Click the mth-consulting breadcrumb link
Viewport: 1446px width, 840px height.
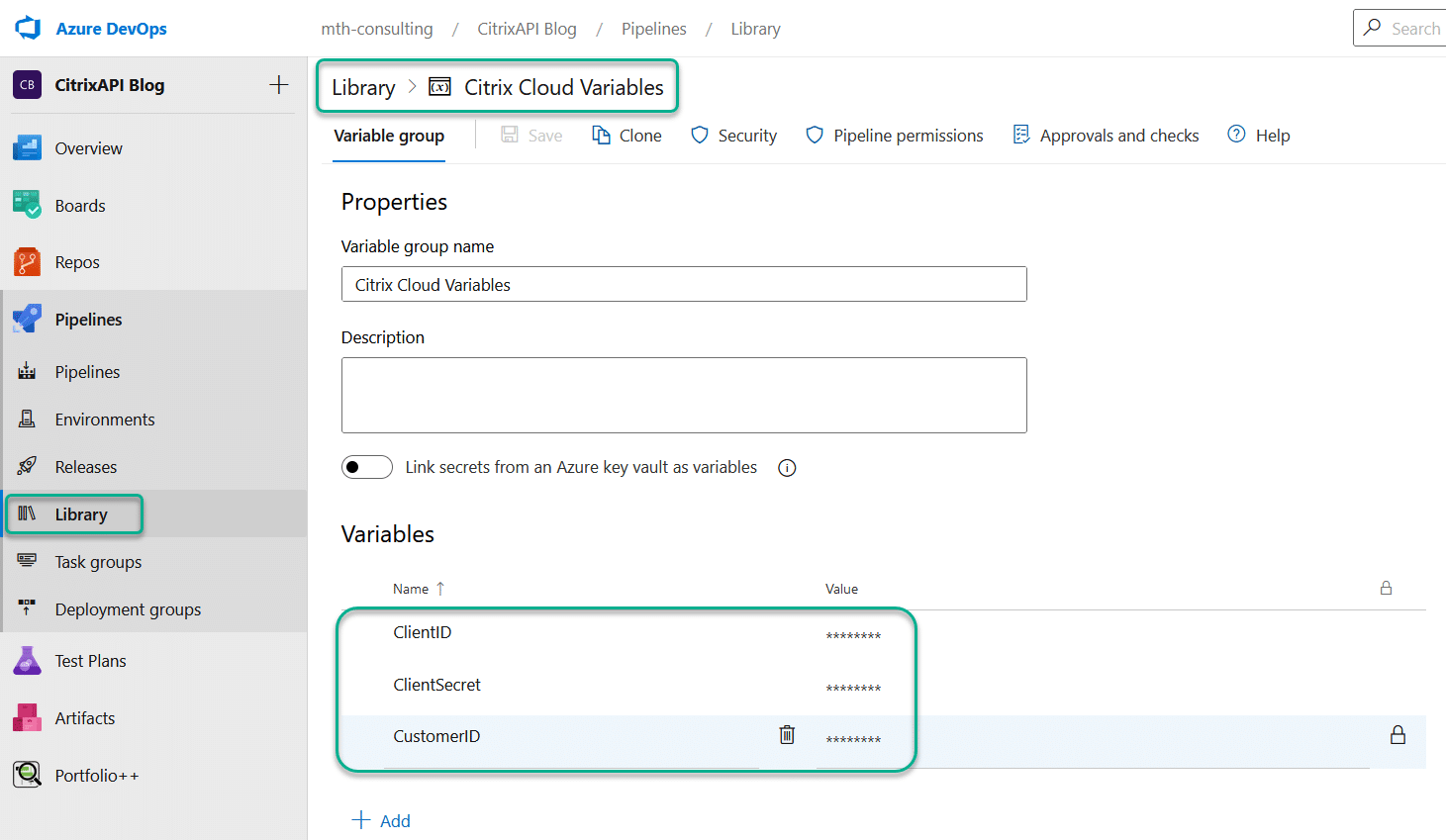click(377, 29)
